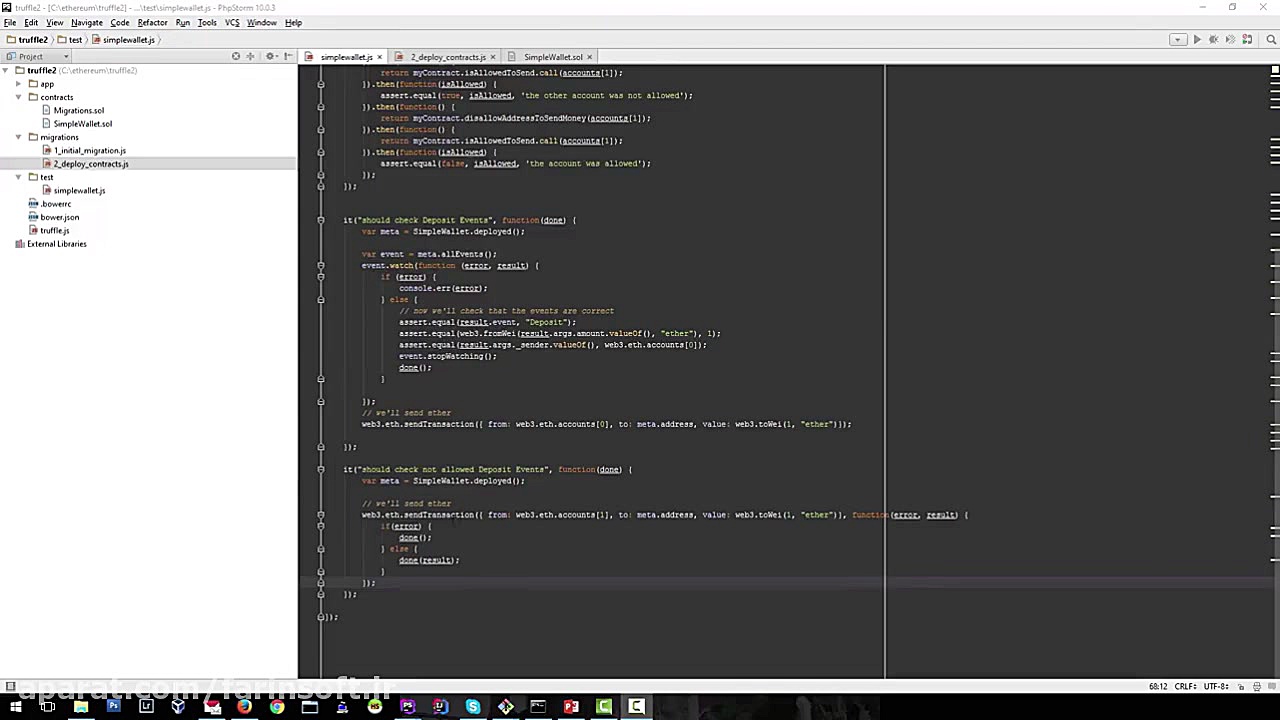Close the simplewallet.js tab
The height and width of the screenshot is (720, 1280).
click(381, 57)
